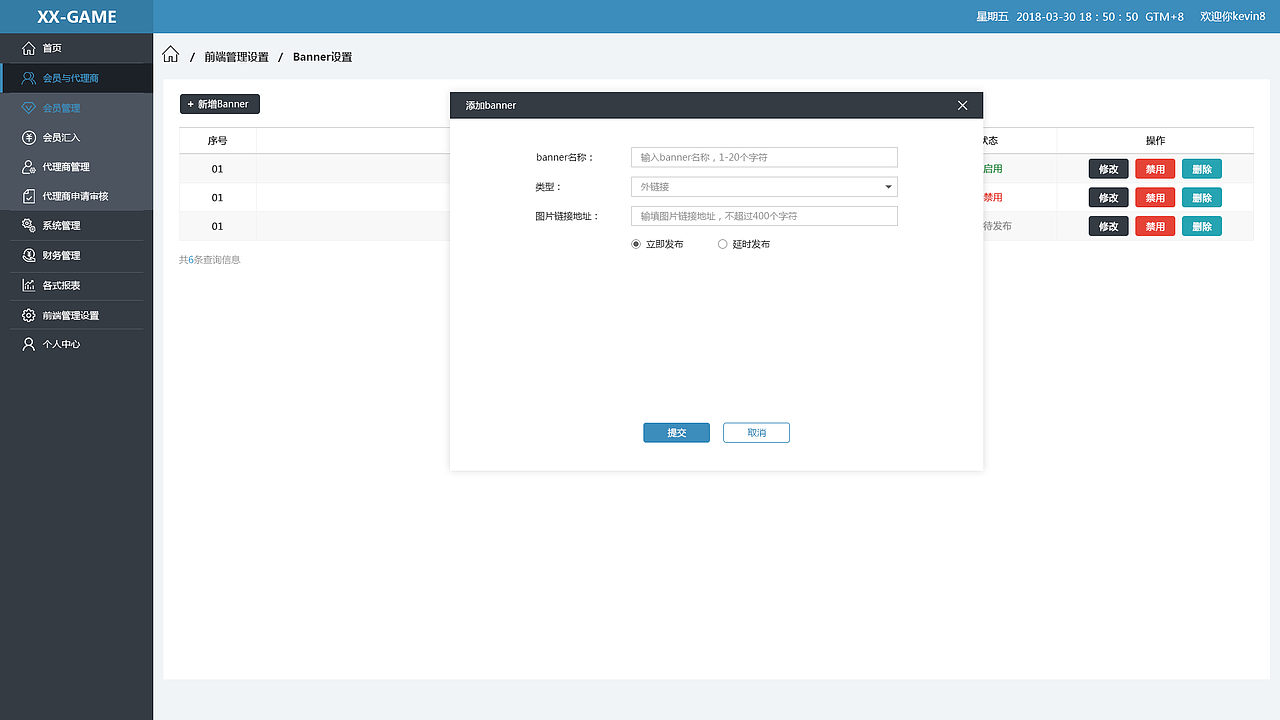This screenshot has height=720, width=1280.
Task: Click the clipboard icon beside 代理商申请审核
Action: [28, 196]
